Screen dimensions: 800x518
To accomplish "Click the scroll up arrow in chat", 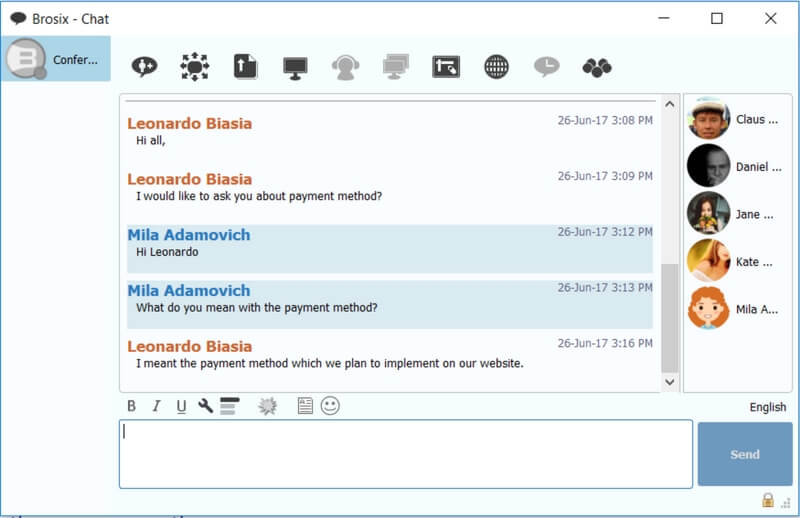I will click(x=670, y=104).
